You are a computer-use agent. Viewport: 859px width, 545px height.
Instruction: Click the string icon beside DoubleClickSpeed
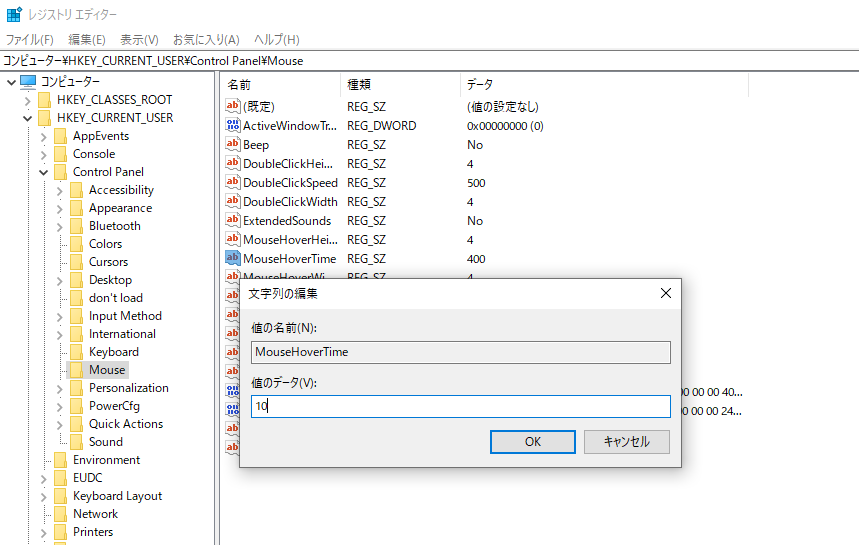click(232, 182)
